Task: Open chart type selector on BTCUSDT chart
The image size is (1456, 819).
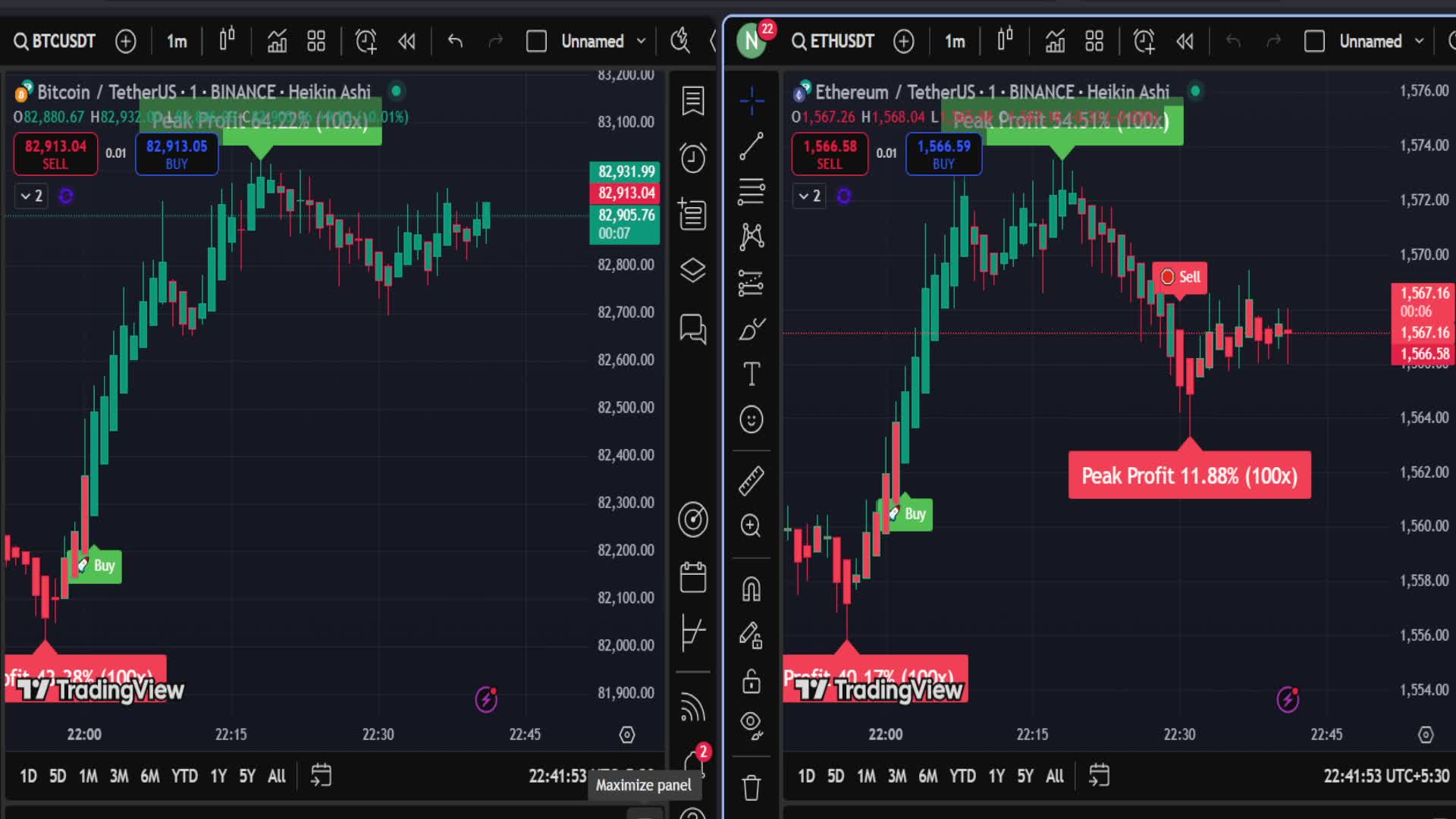Action: pos(227,40)
